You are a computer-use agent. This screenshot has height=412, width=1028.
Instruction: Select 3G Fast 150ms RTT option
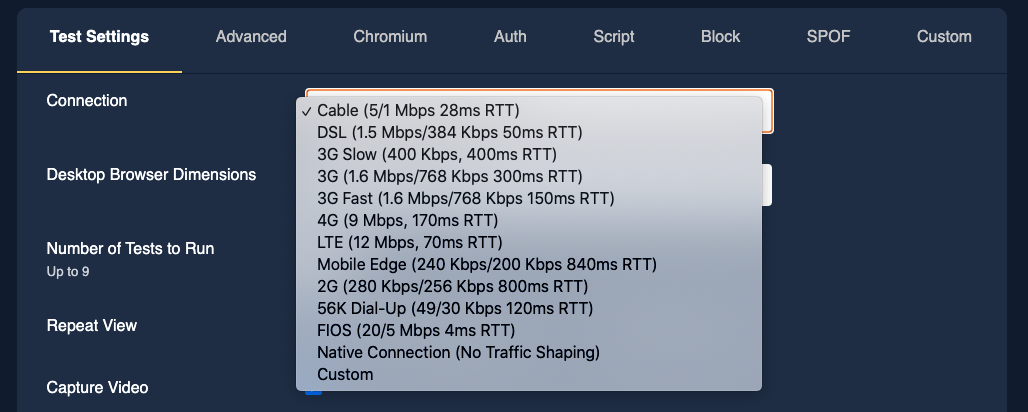click(465, 198)
